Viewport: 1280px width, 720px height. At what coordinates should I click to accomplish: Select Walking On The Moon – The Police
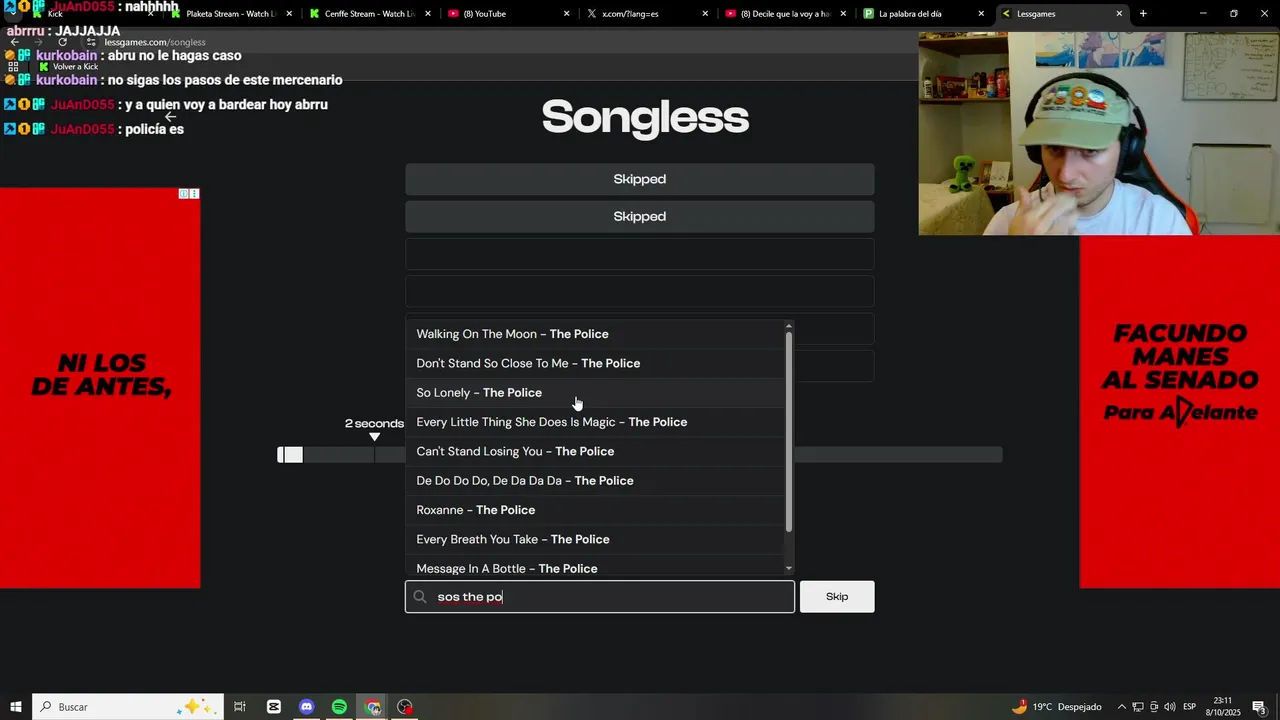[x=595, y=334]
